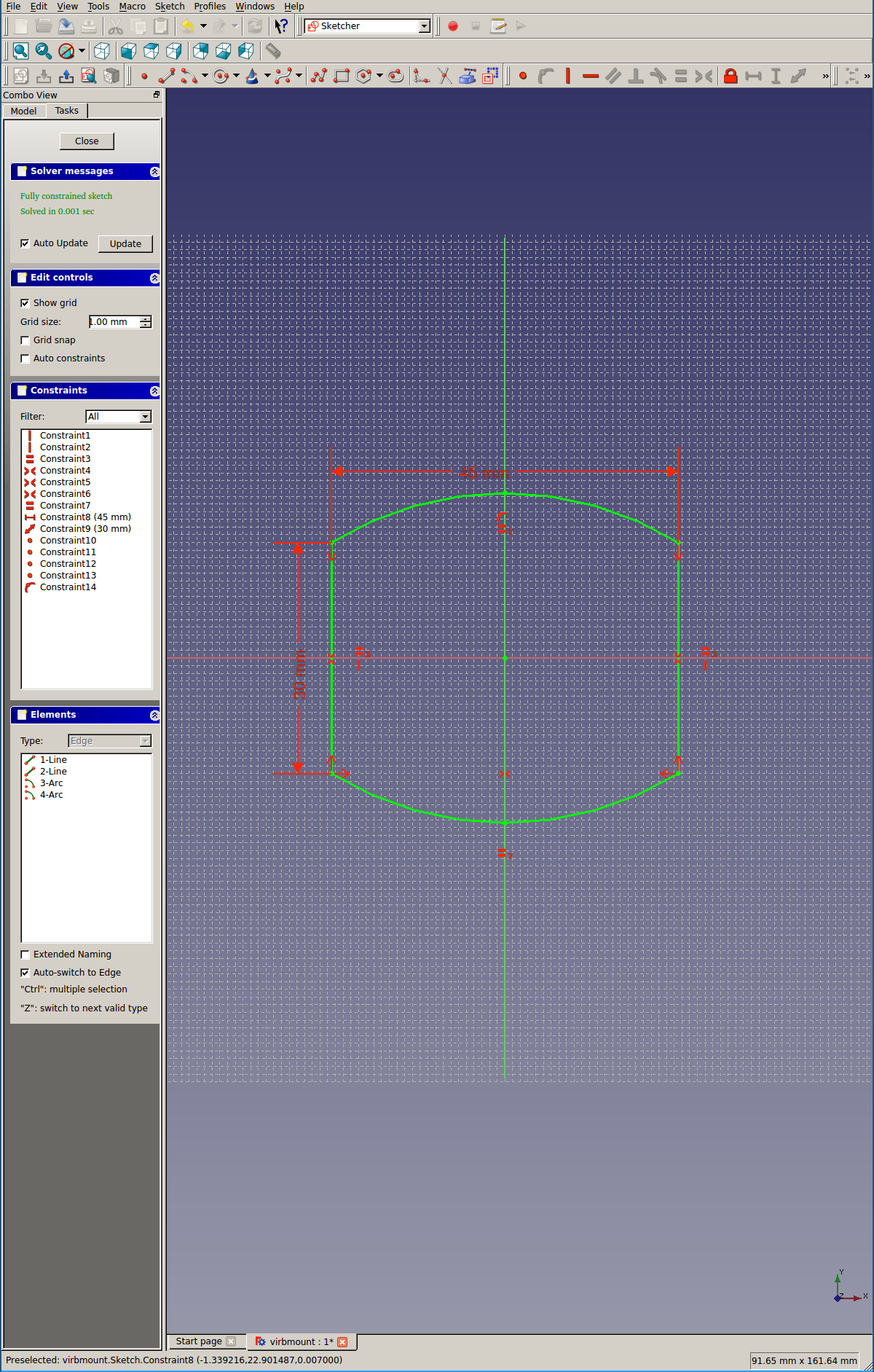Click the create fillet tool

pyautogui.click(x=421, y=76)
